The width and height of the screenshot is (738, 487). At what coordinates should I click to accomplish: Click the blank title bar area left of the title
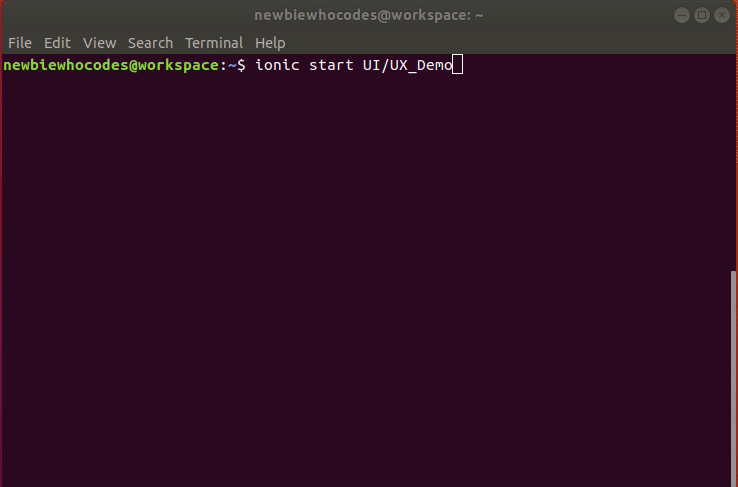tap(120, 15)
